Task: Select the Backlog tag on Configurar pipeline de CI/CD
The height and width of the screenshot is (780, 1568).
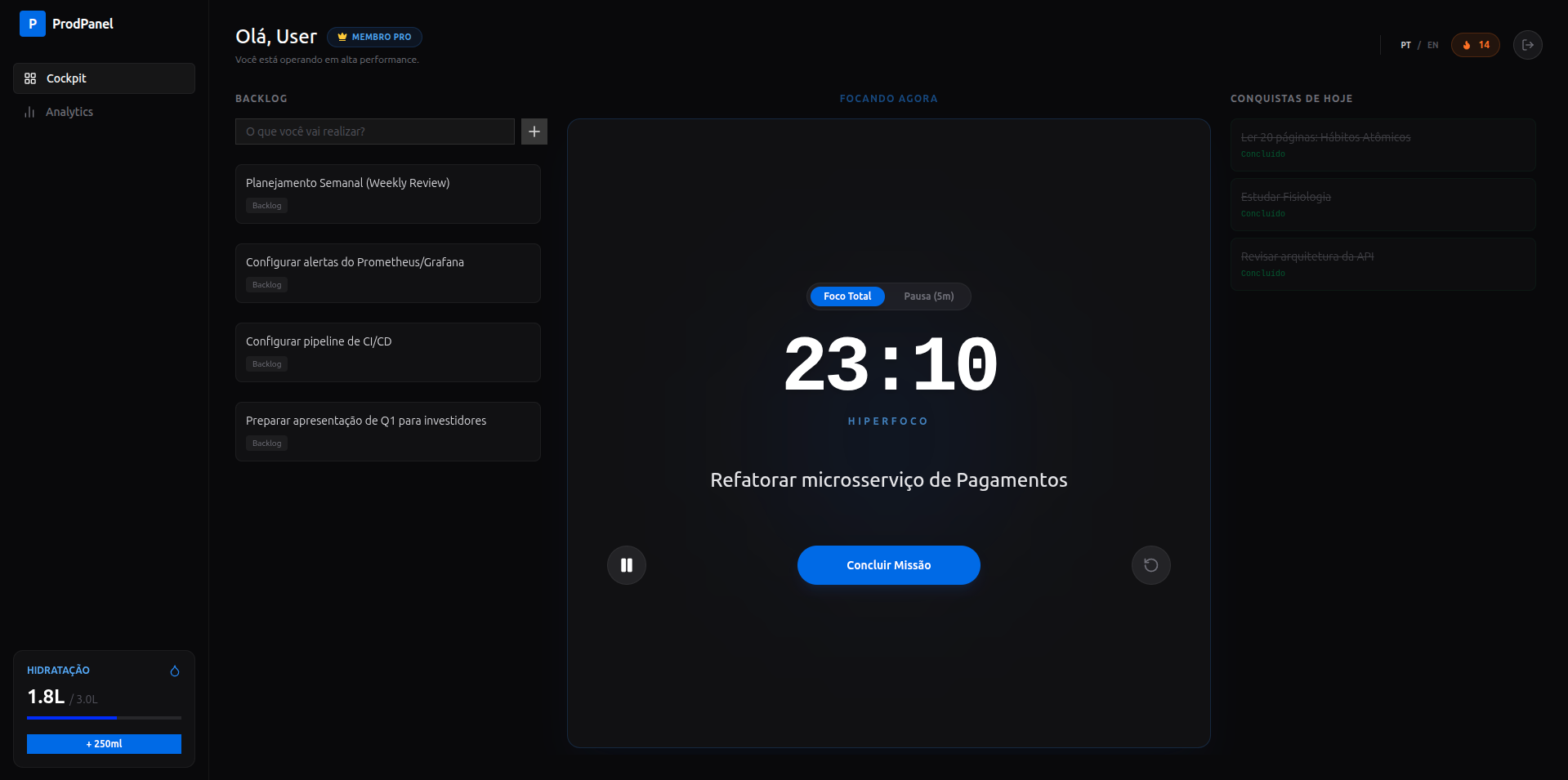Action: click(266, 363)
